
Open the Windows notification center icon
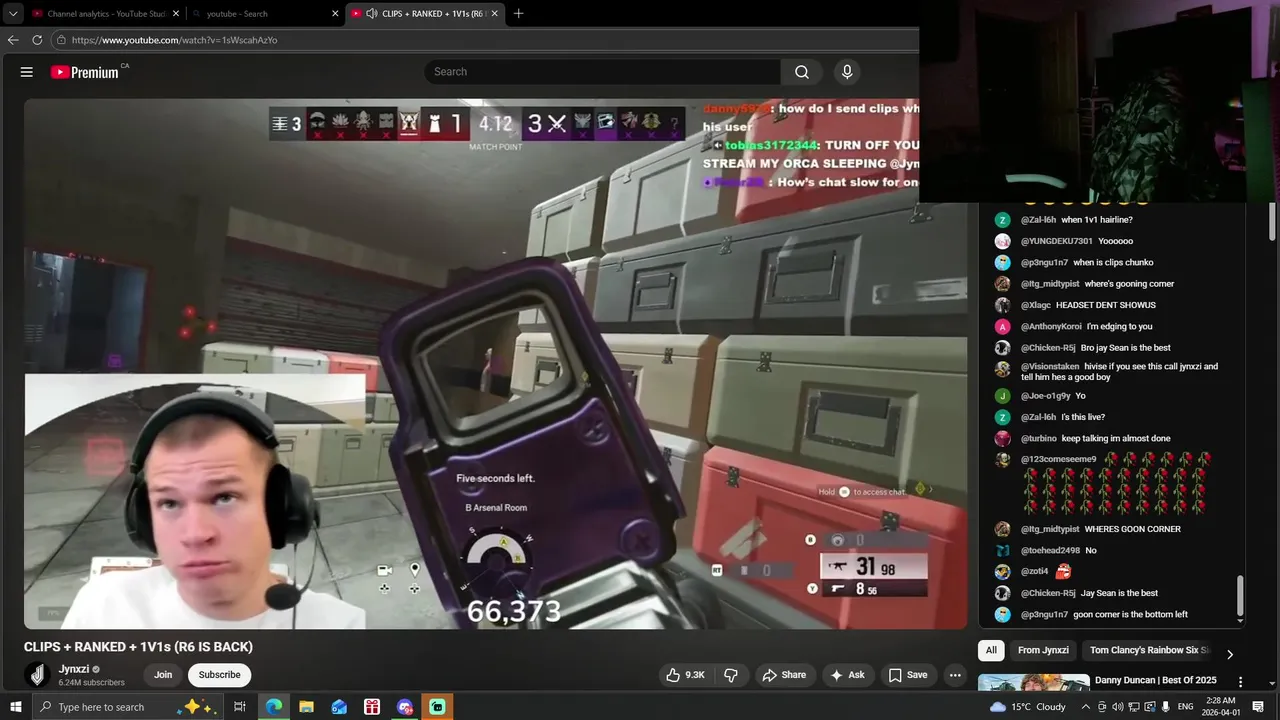[1259, 707]
